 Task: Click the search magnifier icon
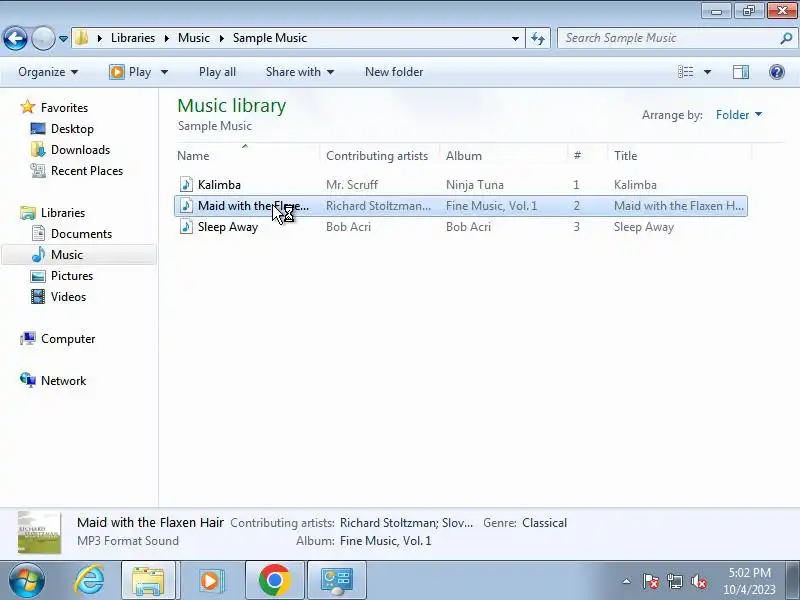[x=786, y=38]
